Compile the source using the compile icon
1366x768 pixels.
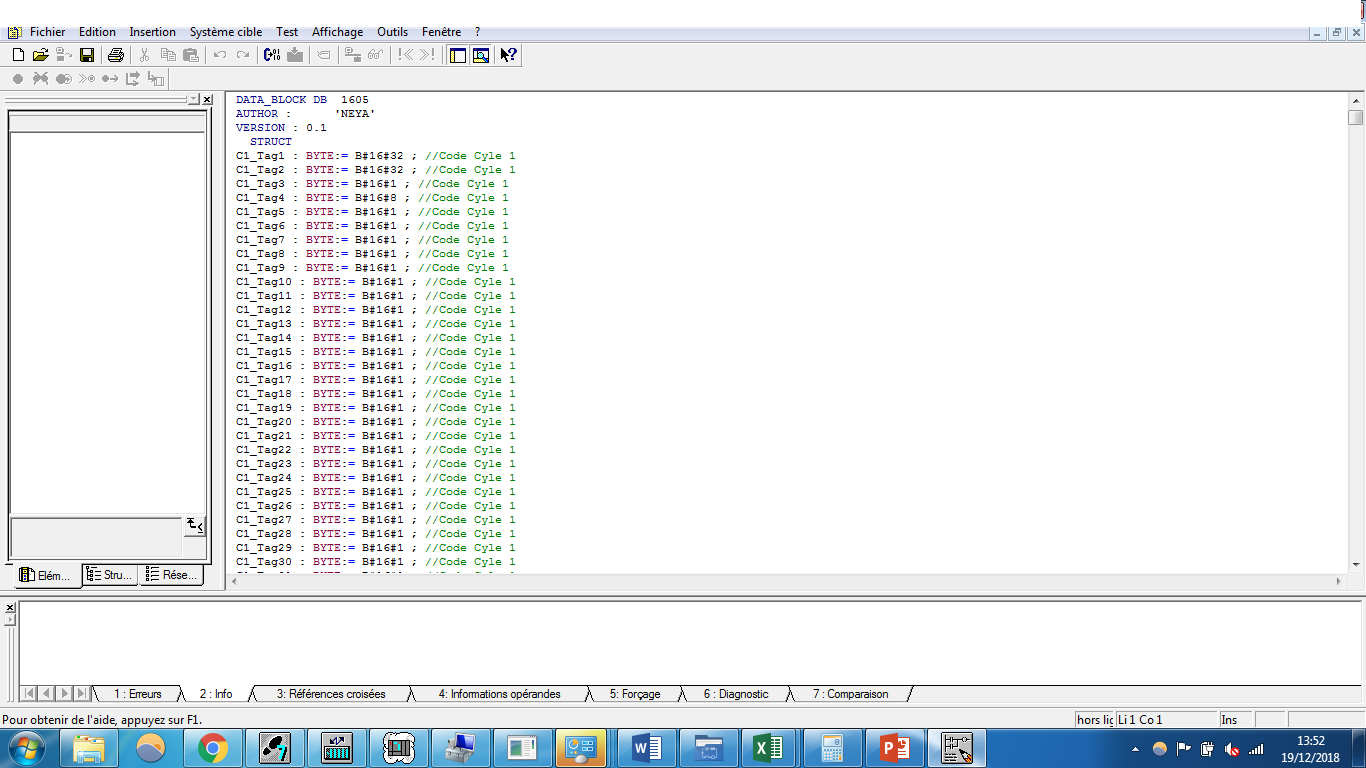pyautogui.click(x=272, y=55)
